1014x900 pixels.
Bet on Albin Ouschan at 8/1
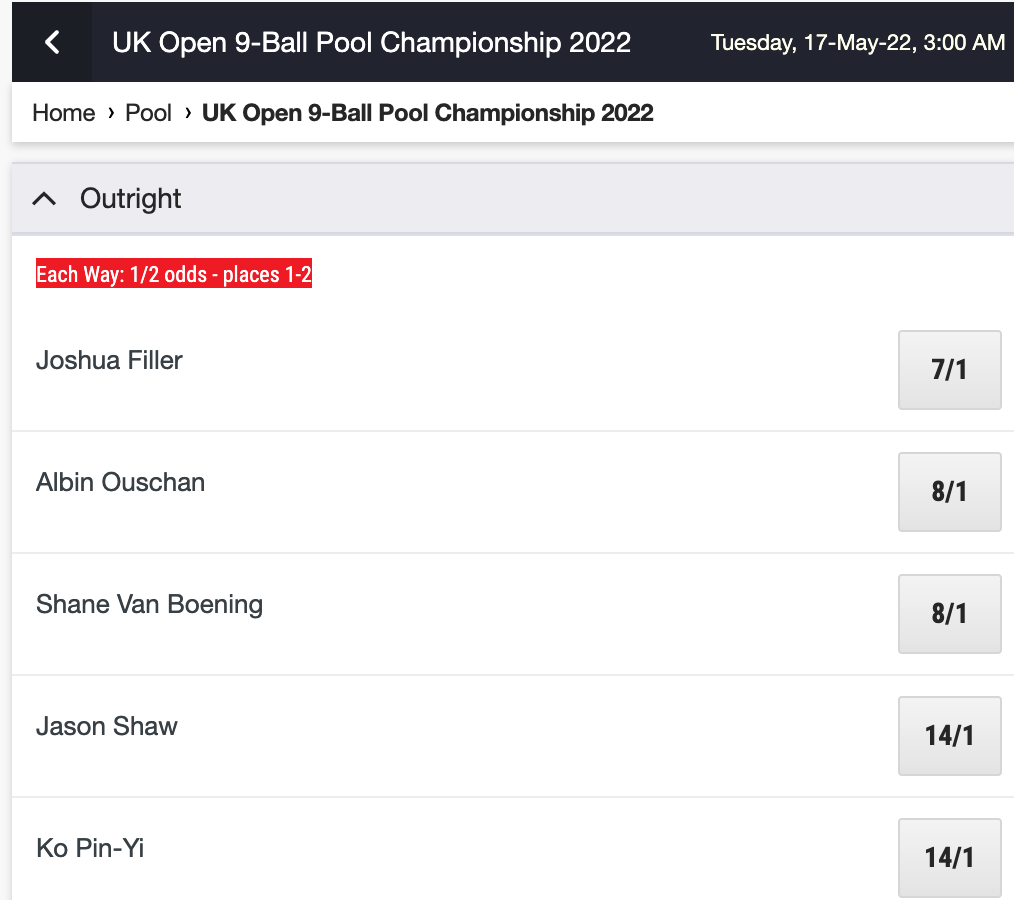pos(949,492)
